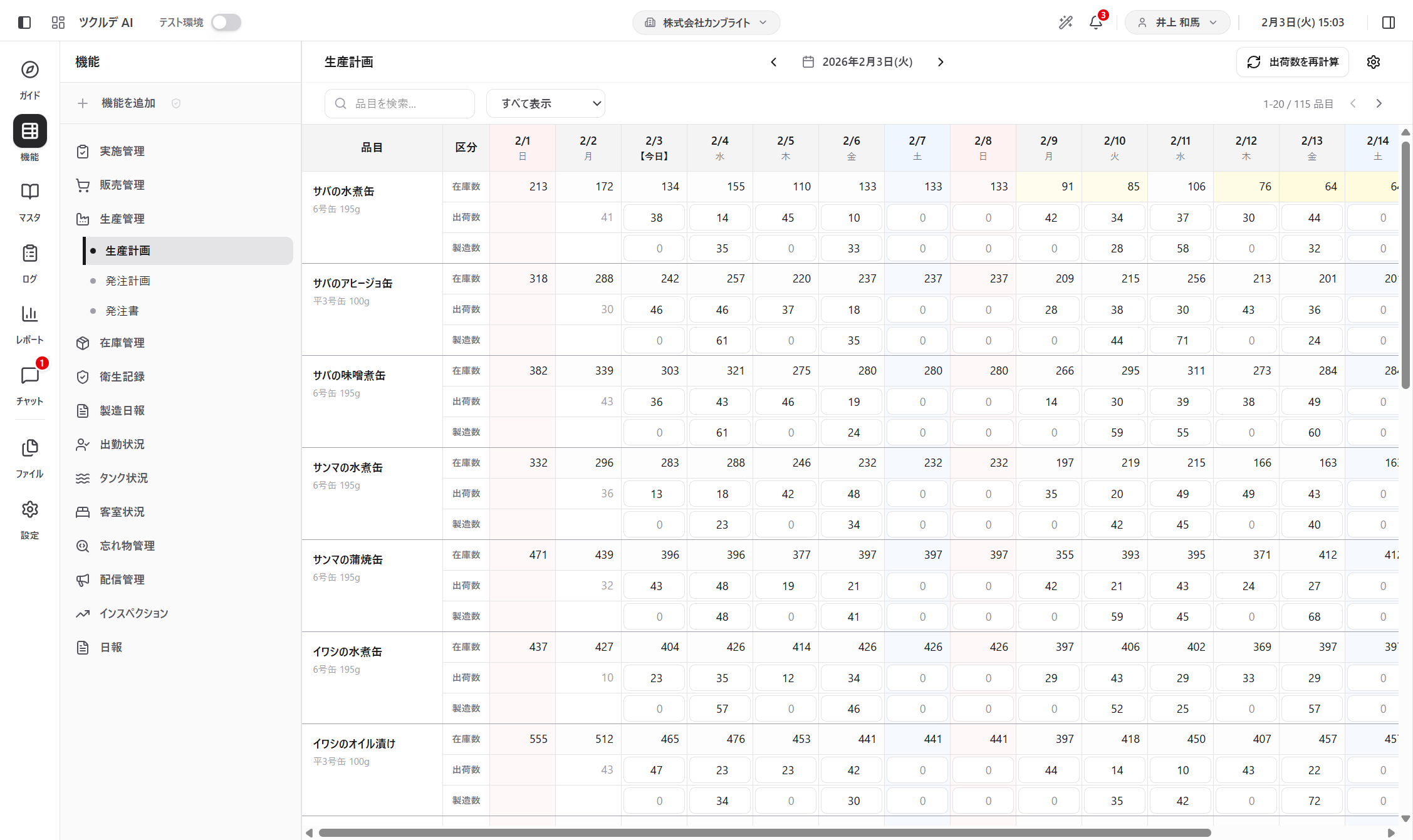Toggle the テスト環境 switch
The width and height of the screenshot is (1413, 840).
226,22
